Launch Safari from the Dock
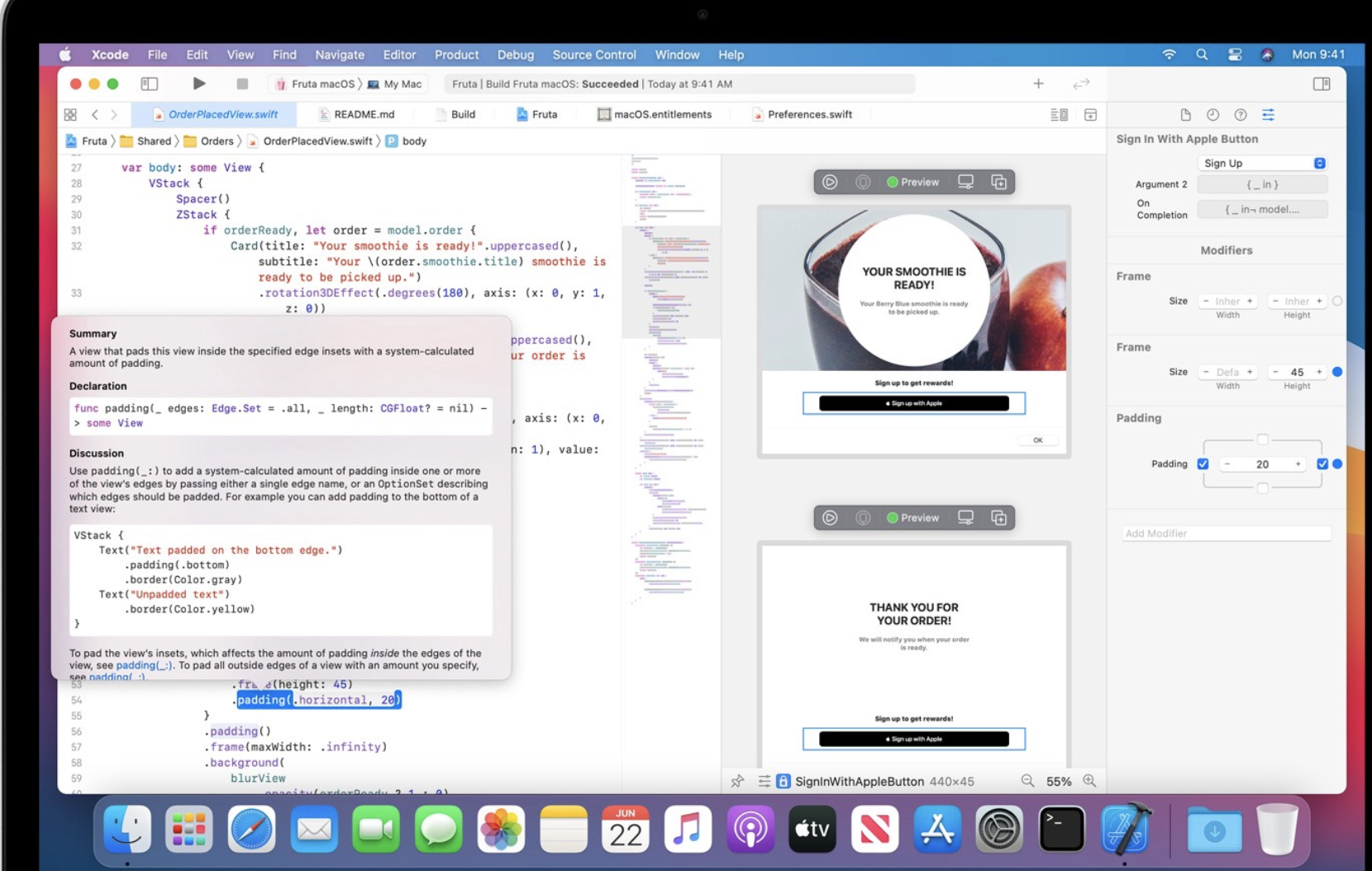The height and width of the screenshot is (871, 1372). click(251, 829)
